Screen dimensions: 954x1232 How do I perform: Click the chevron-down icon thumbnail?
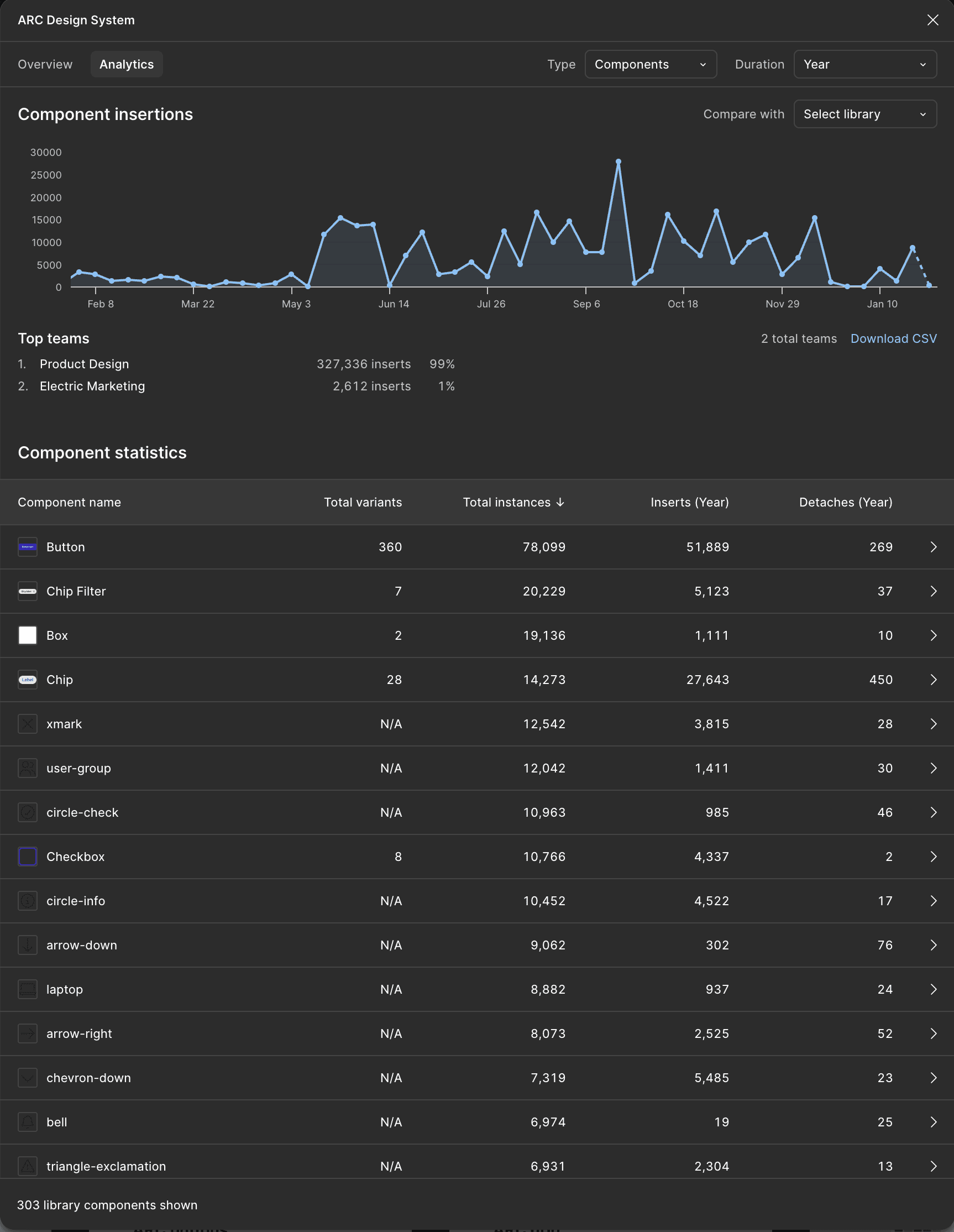(x=28, y=1077)
